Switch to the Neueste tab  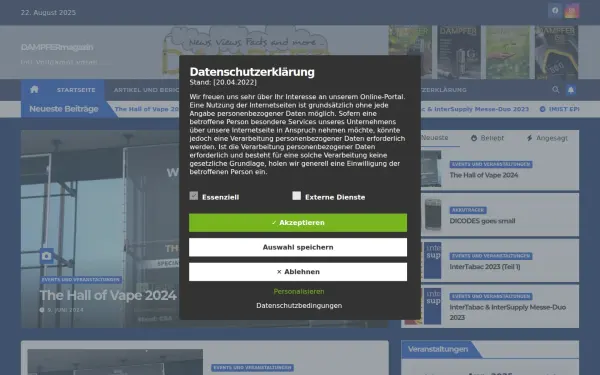434,138
